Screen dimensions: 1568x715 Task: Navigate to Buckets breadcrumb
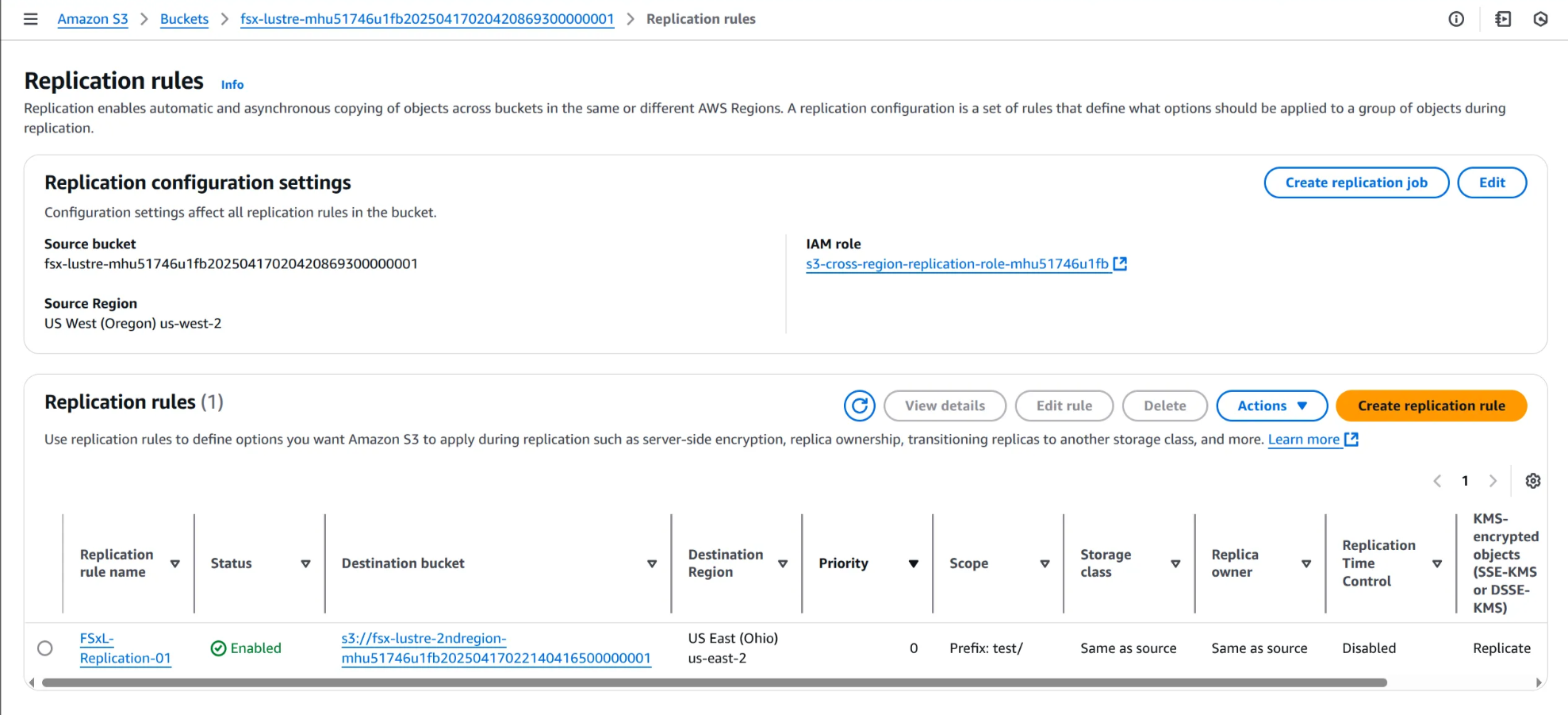pos(184,19)
